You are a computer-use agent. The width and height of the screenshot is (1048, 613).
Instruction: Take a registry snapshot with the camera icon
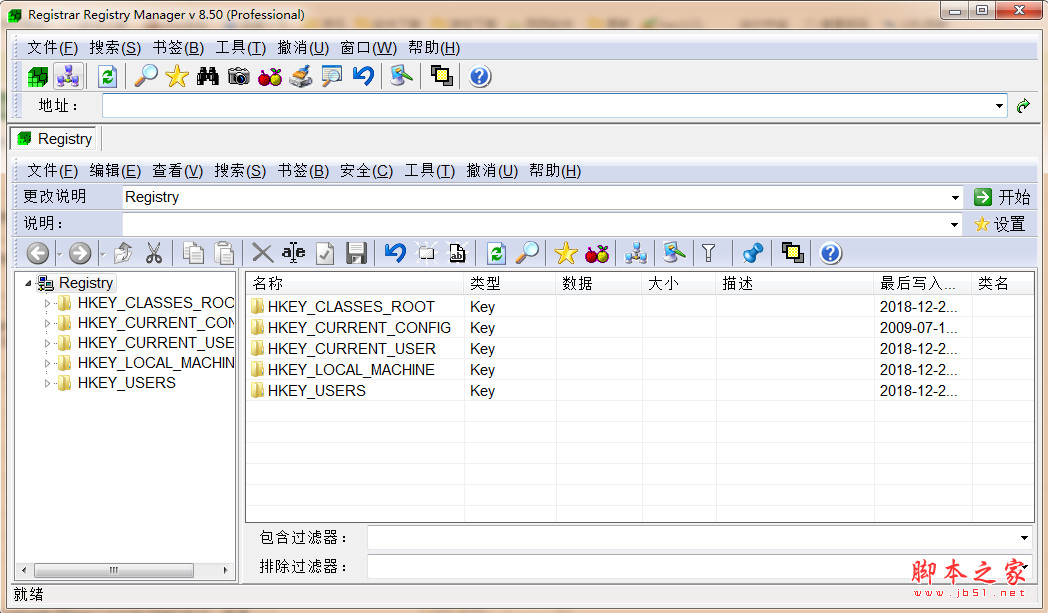tap(239, 76)
